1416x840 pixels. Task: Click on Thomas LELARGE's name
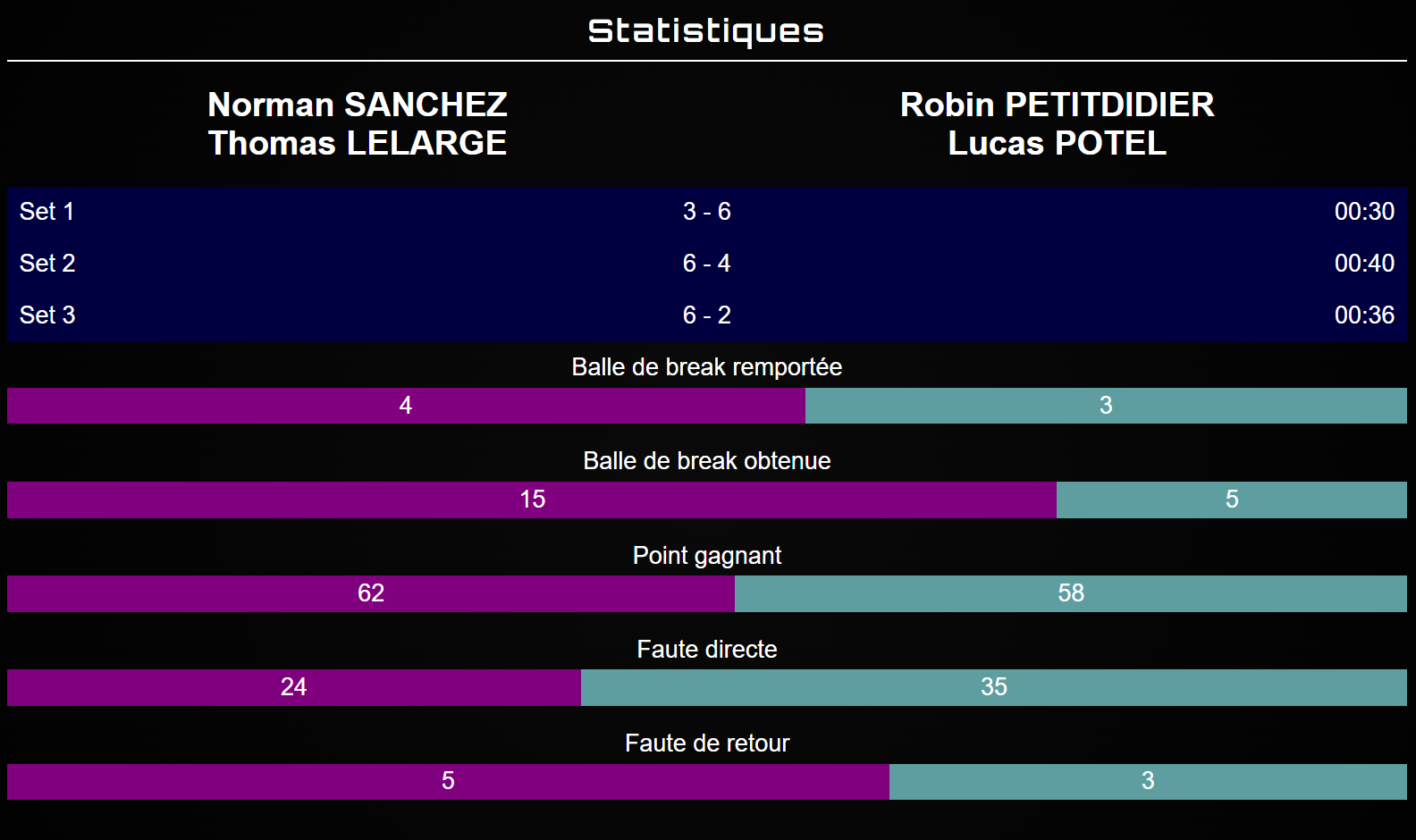tap(357, 143)
